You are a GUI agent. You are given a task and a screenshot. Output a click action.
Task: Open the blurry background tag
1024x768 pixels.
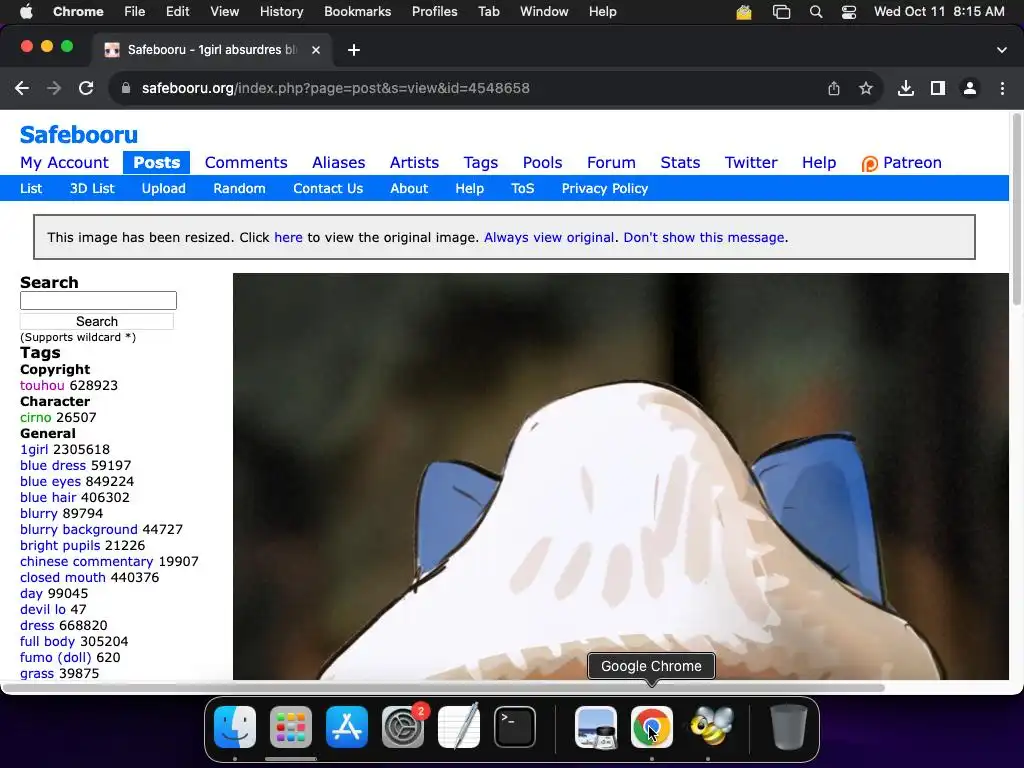click(78, 530)
